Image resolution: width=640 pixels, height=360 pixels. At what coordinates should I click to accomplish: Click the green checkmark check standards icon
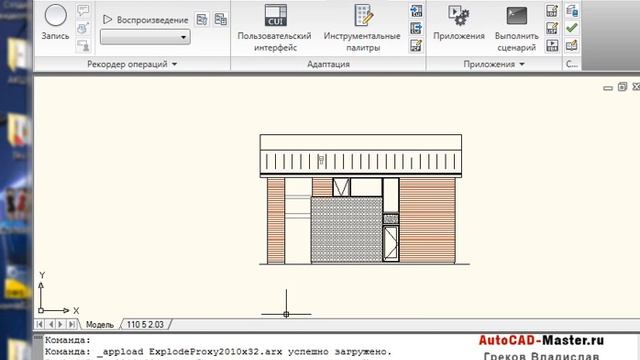572,28
